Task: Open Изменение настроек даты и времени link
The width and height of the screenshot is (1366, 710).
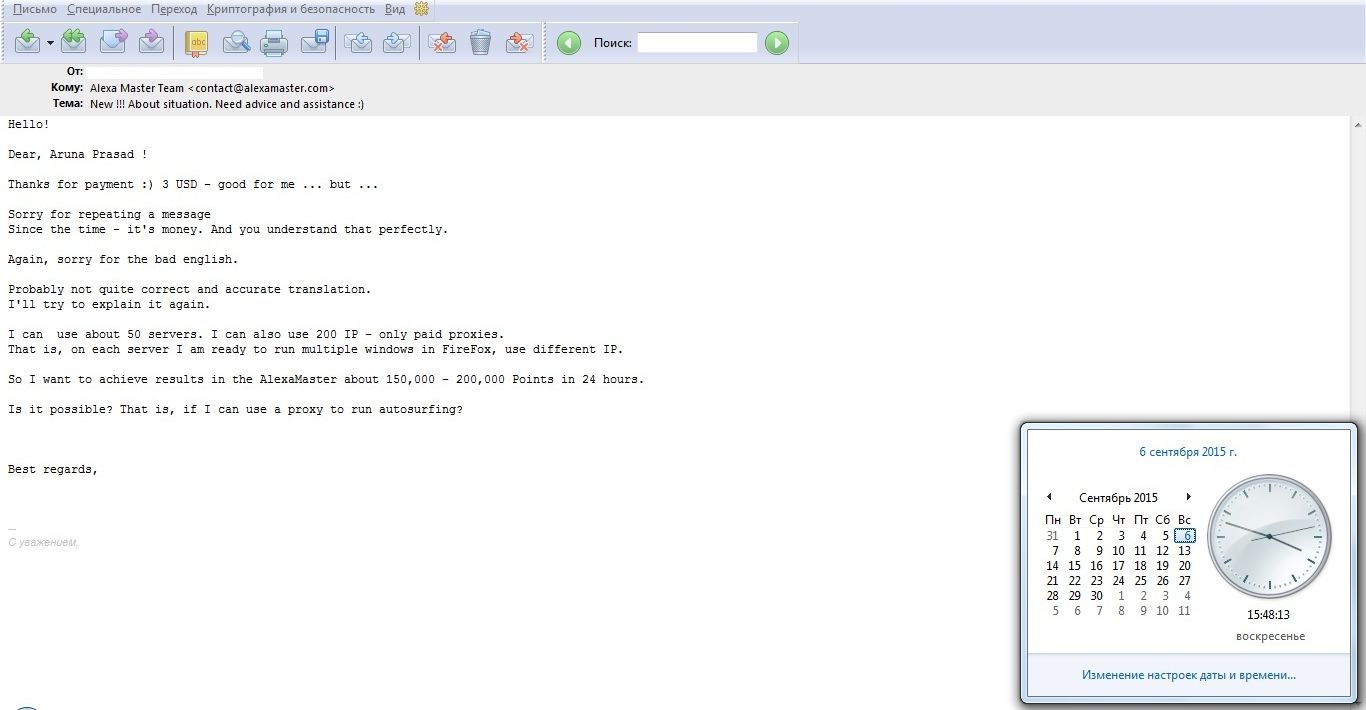Action: 1188,675
